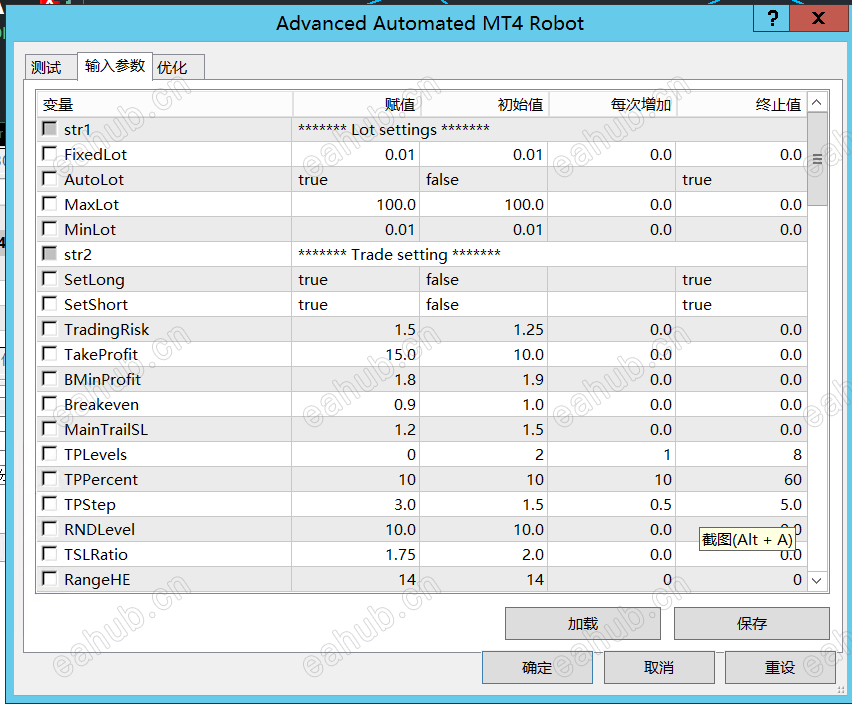The height and width of the screenshot is (710, 852).
Task: Select MainTrailSL value cell 1.2
Action: point(356,429)
